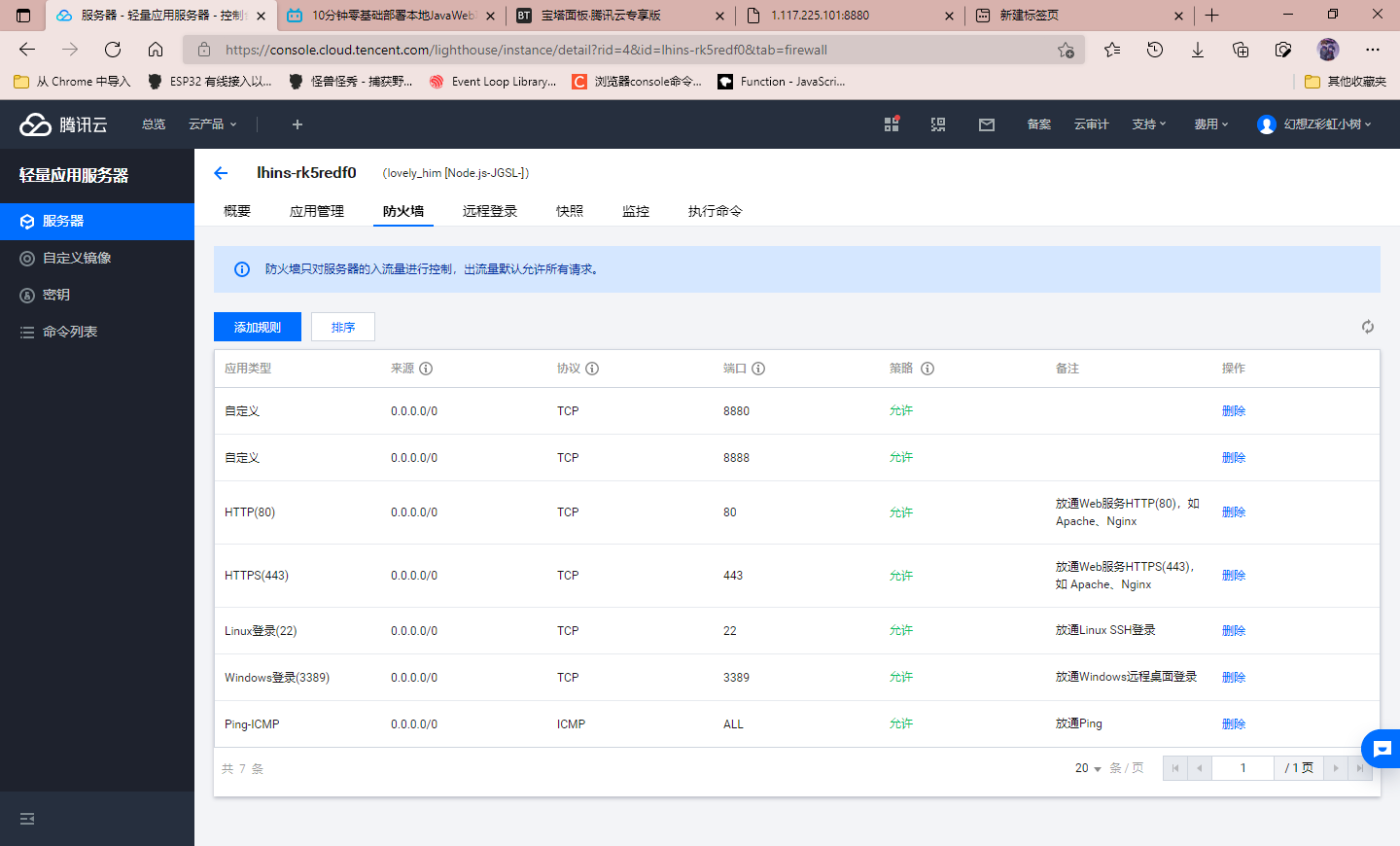Open the chat support floating button
1400x846 pixels.
(1382, 749)
